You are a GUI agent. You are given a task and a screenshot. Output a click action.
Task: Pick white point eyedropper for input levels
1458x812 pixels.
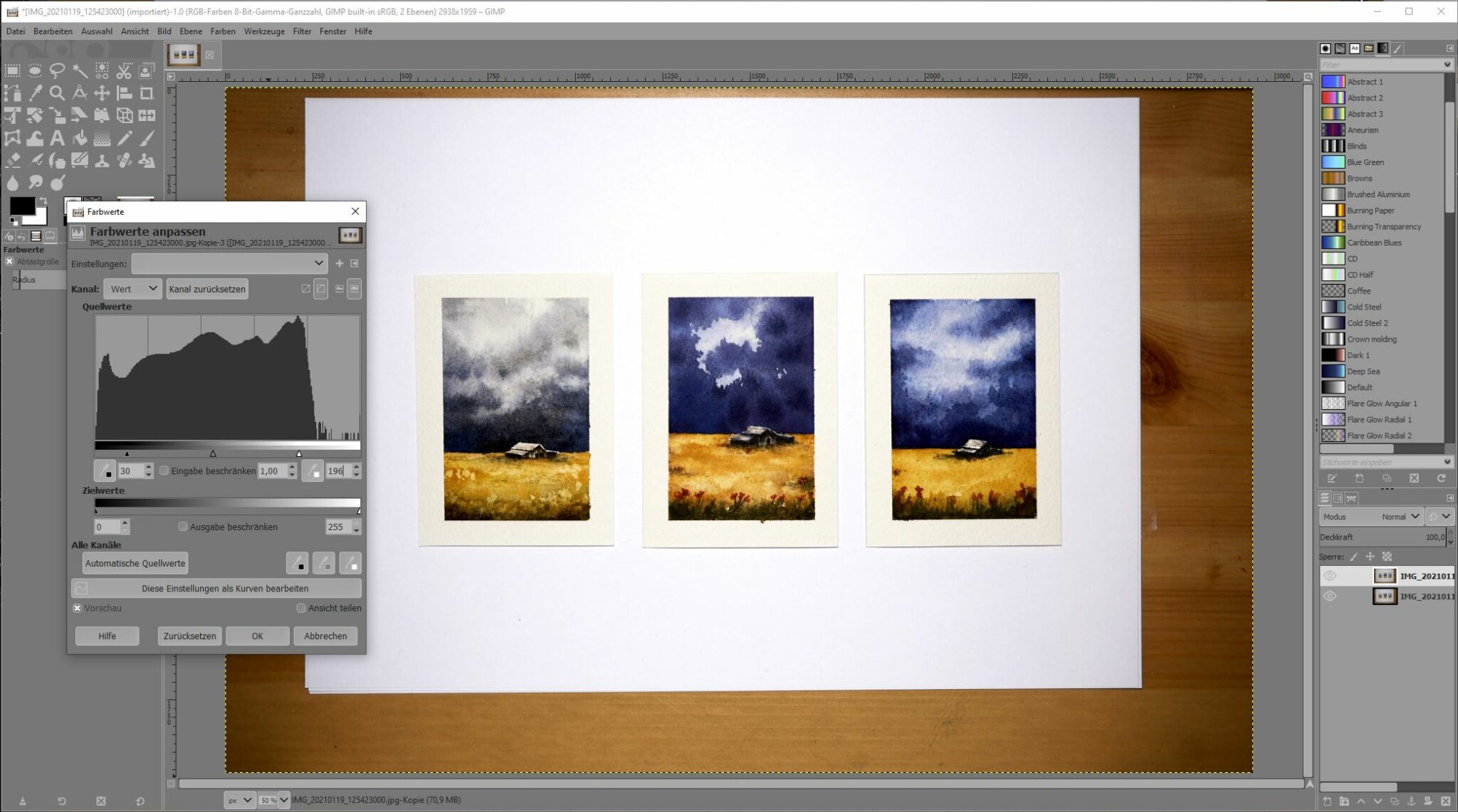click(x=313, y=470)
